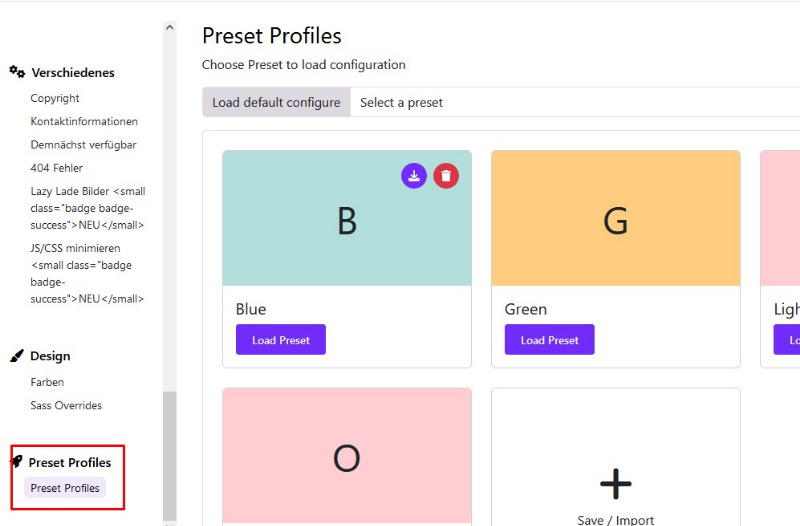Viewport: 800px width, 526px height.
Task: Collapse the Design section heading
Action: click(x=50, y=356)
